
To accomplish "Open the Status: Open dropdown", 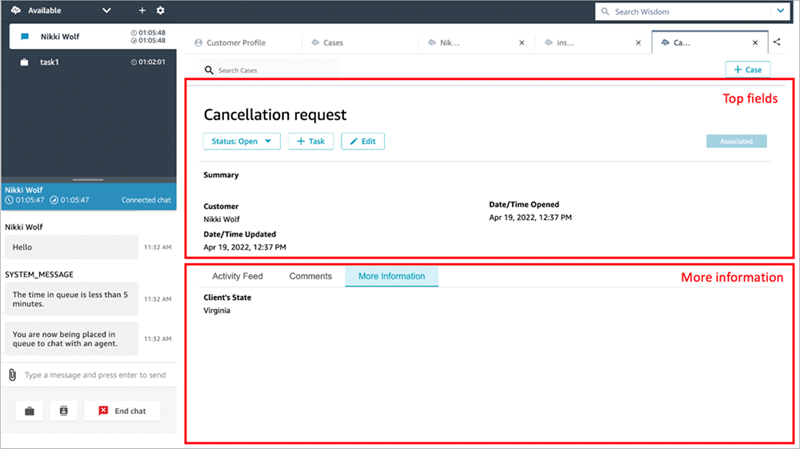I will click(241, 142).
